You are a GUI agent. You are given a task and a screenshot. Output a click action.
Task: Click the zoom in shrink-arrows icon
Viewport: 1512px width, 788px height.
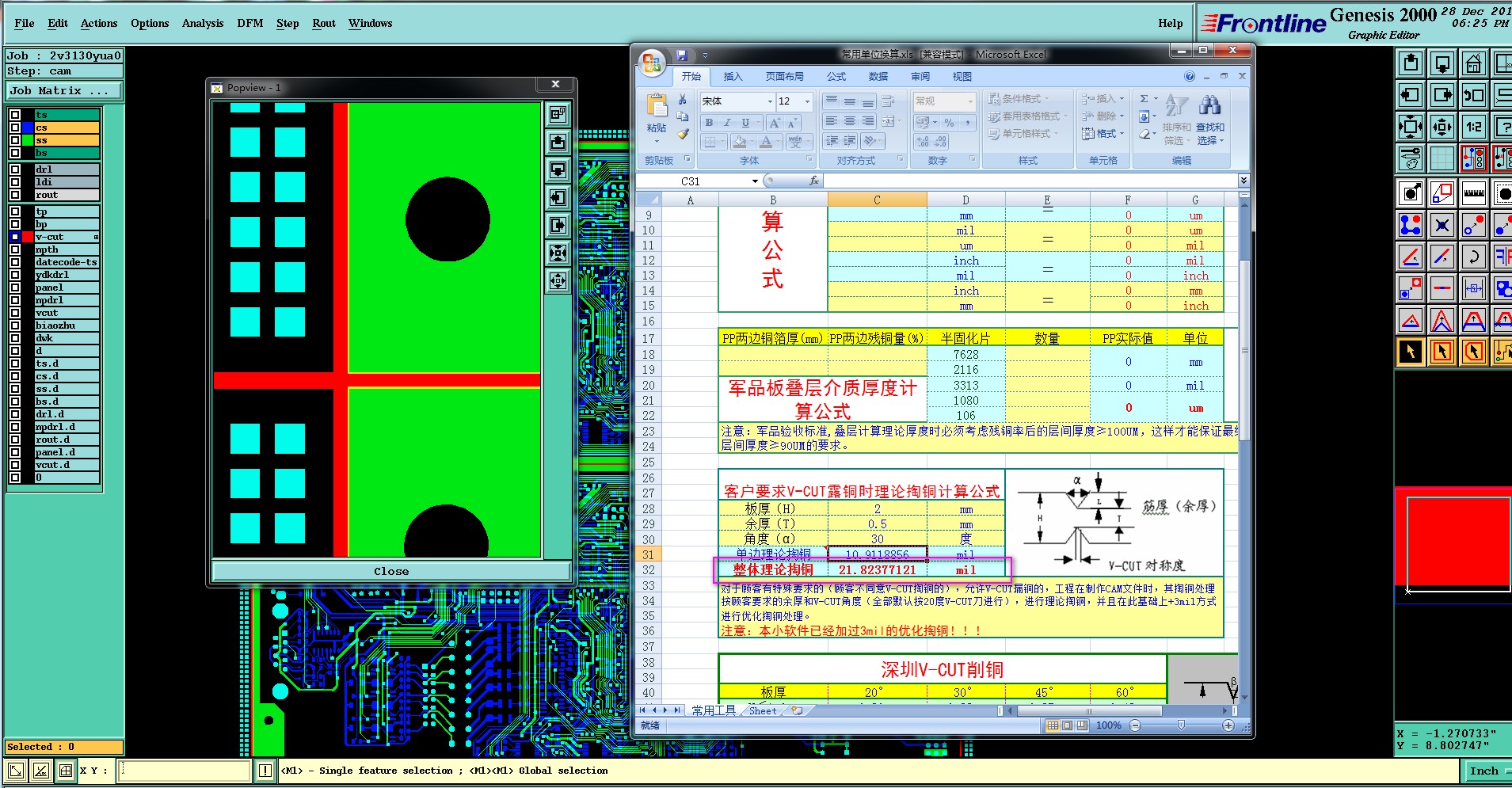coord(1442,127)
